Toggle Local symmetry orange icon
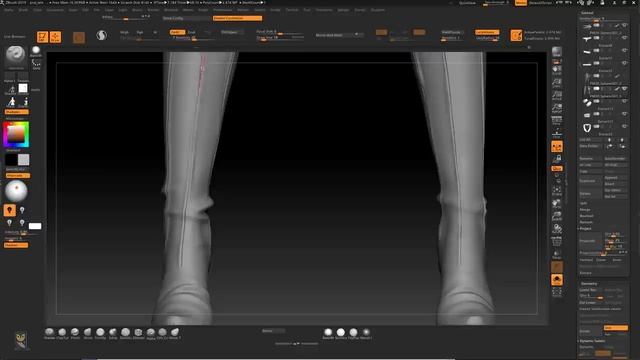 [557, 147]
